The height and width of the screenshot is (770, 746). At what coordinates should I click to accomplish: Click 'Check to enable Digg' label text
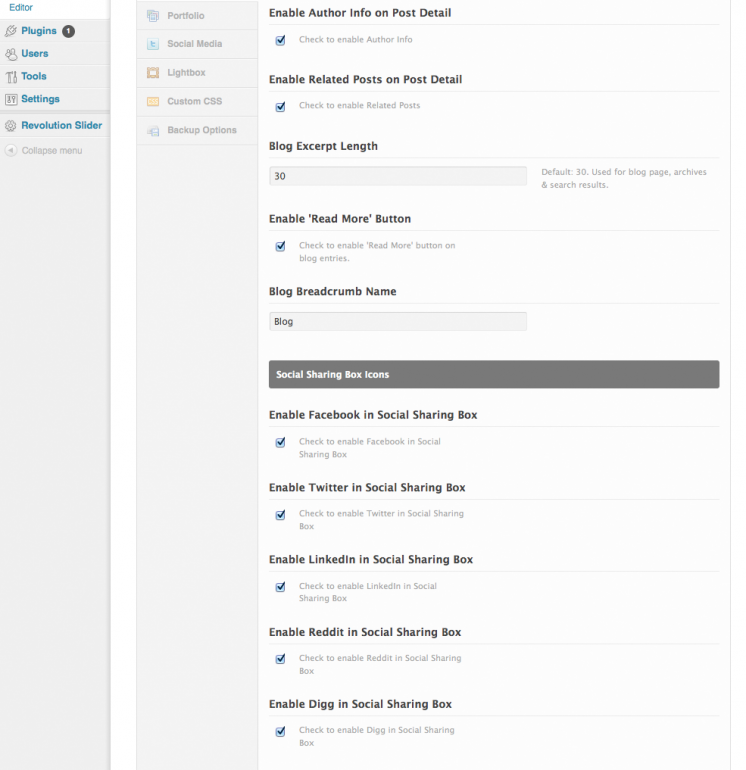pos(377,737)
